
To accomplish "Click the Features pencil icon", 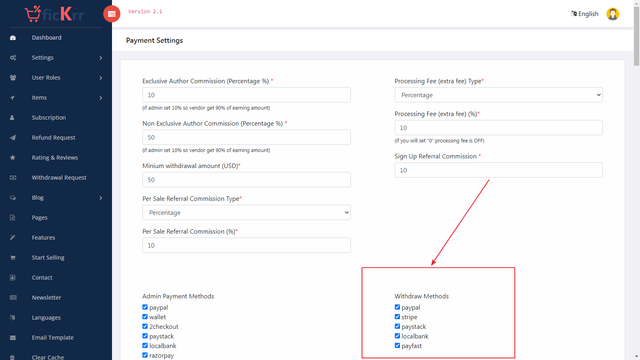I will [x=13, y=238].
